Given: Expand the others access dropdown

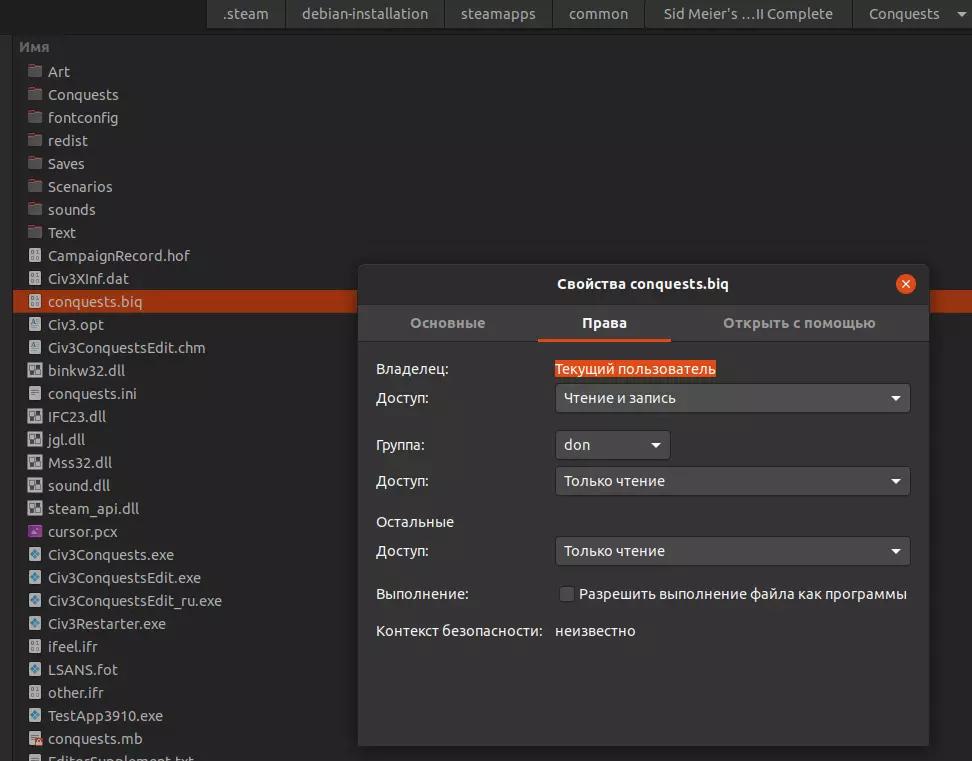Looking at the screenshot, I should [732, 551].
